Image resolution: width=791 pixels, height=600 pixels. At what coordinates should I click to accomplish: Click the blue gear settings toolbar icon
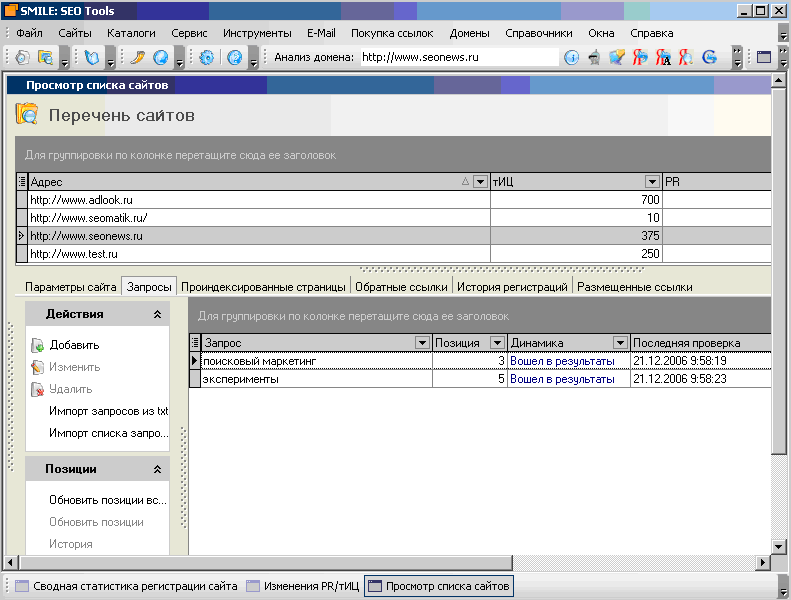[x=207, y=57]
